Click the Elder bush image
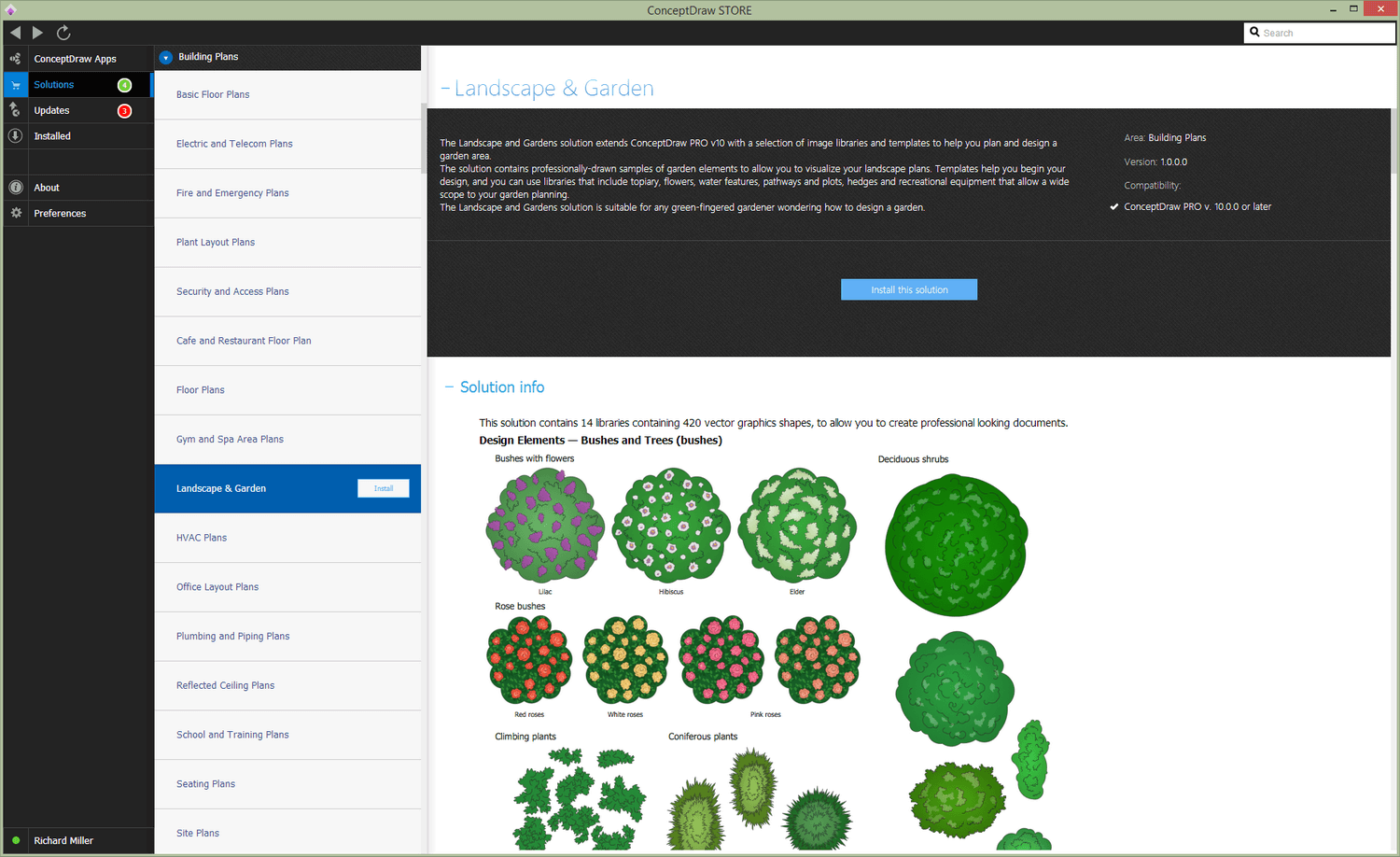The height and width of the screenshot is (857, 1400). pyautogui.click(x=797, y=526)
